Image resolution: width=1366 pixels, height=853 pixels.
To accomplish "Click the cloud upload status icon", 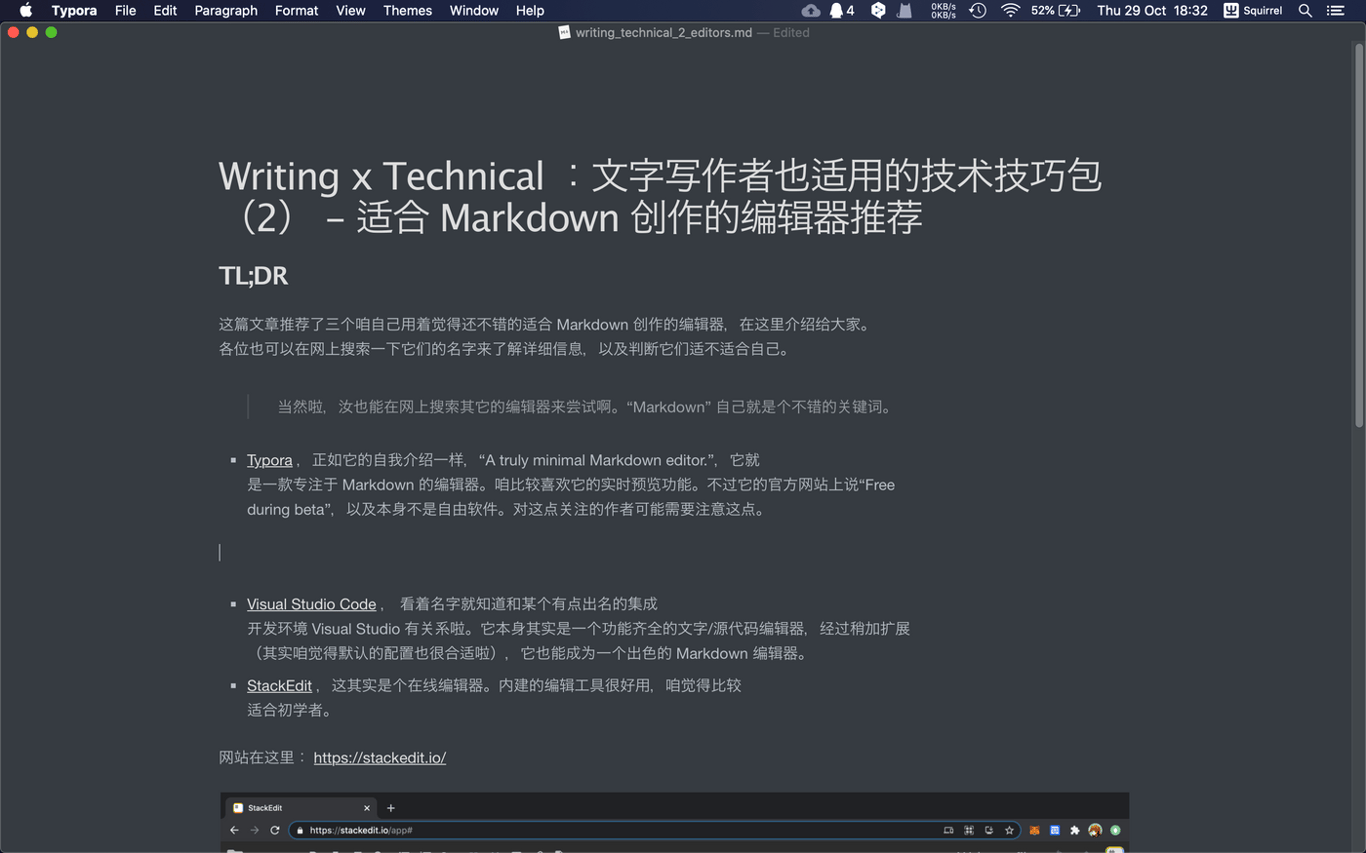I will (811, 10).
